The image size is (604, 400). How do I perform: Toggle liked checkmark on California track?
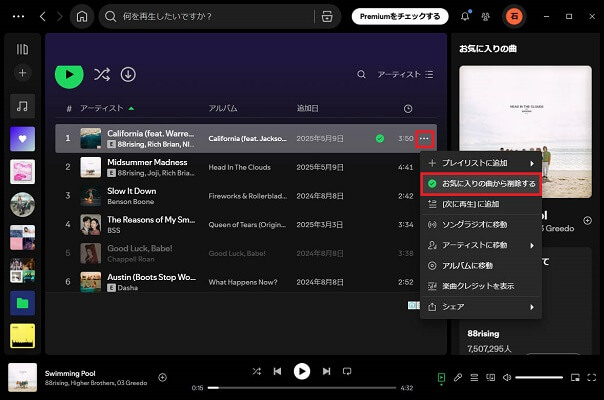click(380, 138)
